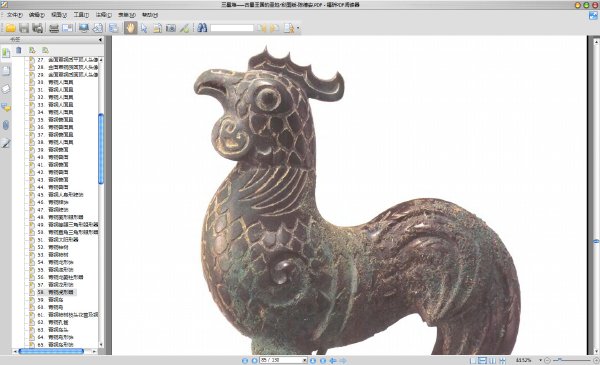Viewport: 600px width, 365px height.
Task: Switch to single page layout
Action: (473, 360)
